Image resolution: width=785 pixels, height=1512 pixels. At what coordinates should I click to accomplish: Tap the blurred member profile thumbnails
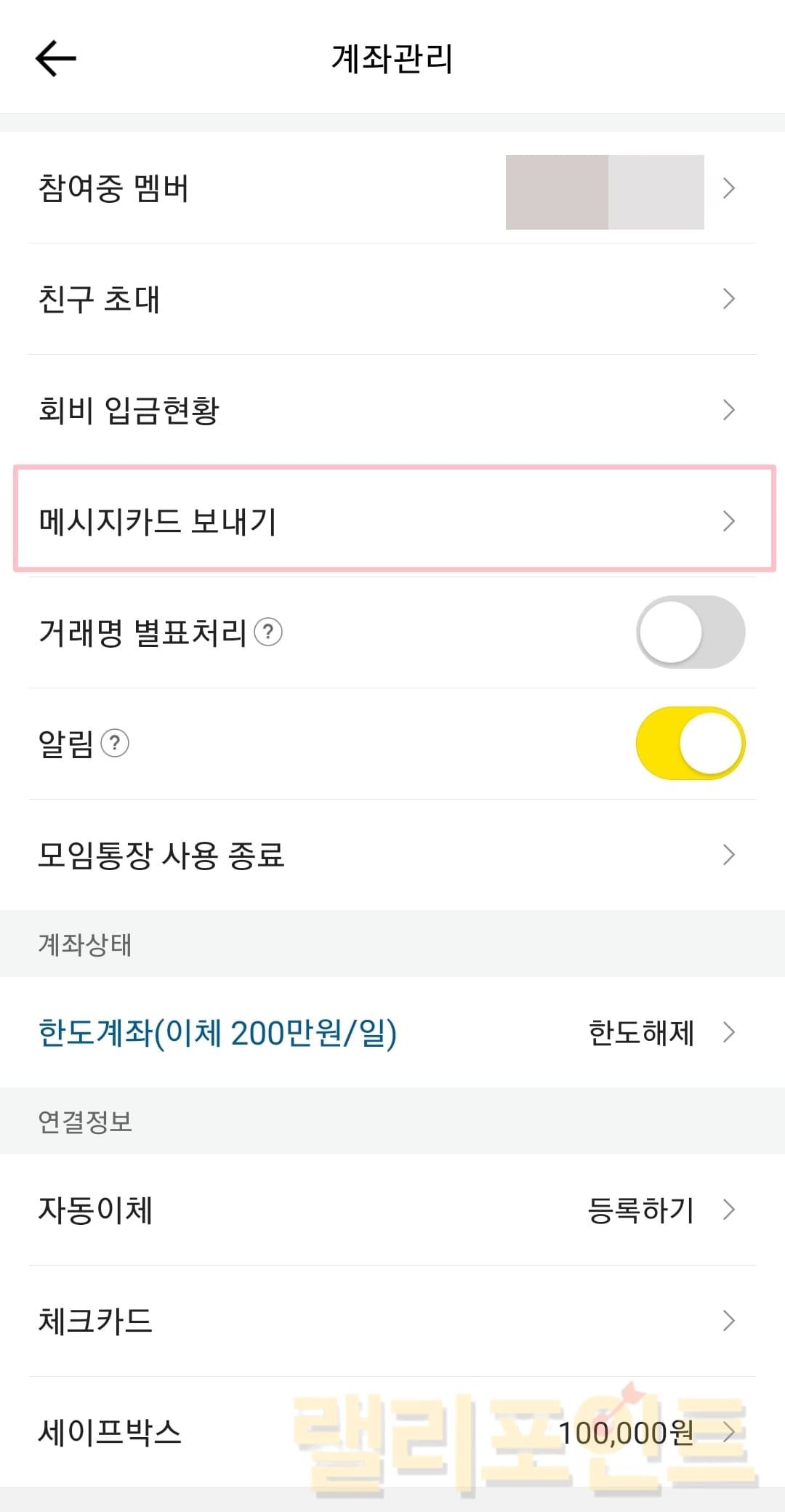(x=605, y=192)
